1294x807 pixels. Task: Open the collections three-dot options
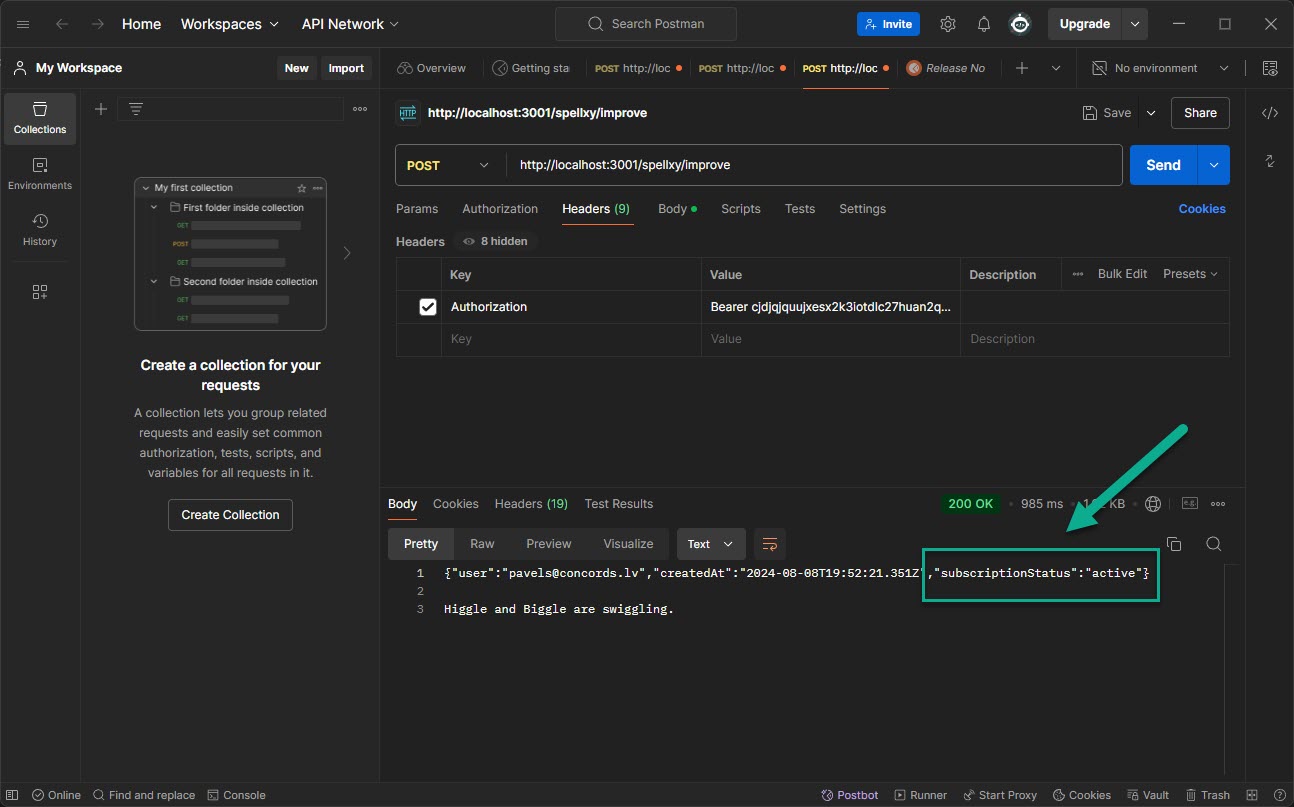(360, 109)
